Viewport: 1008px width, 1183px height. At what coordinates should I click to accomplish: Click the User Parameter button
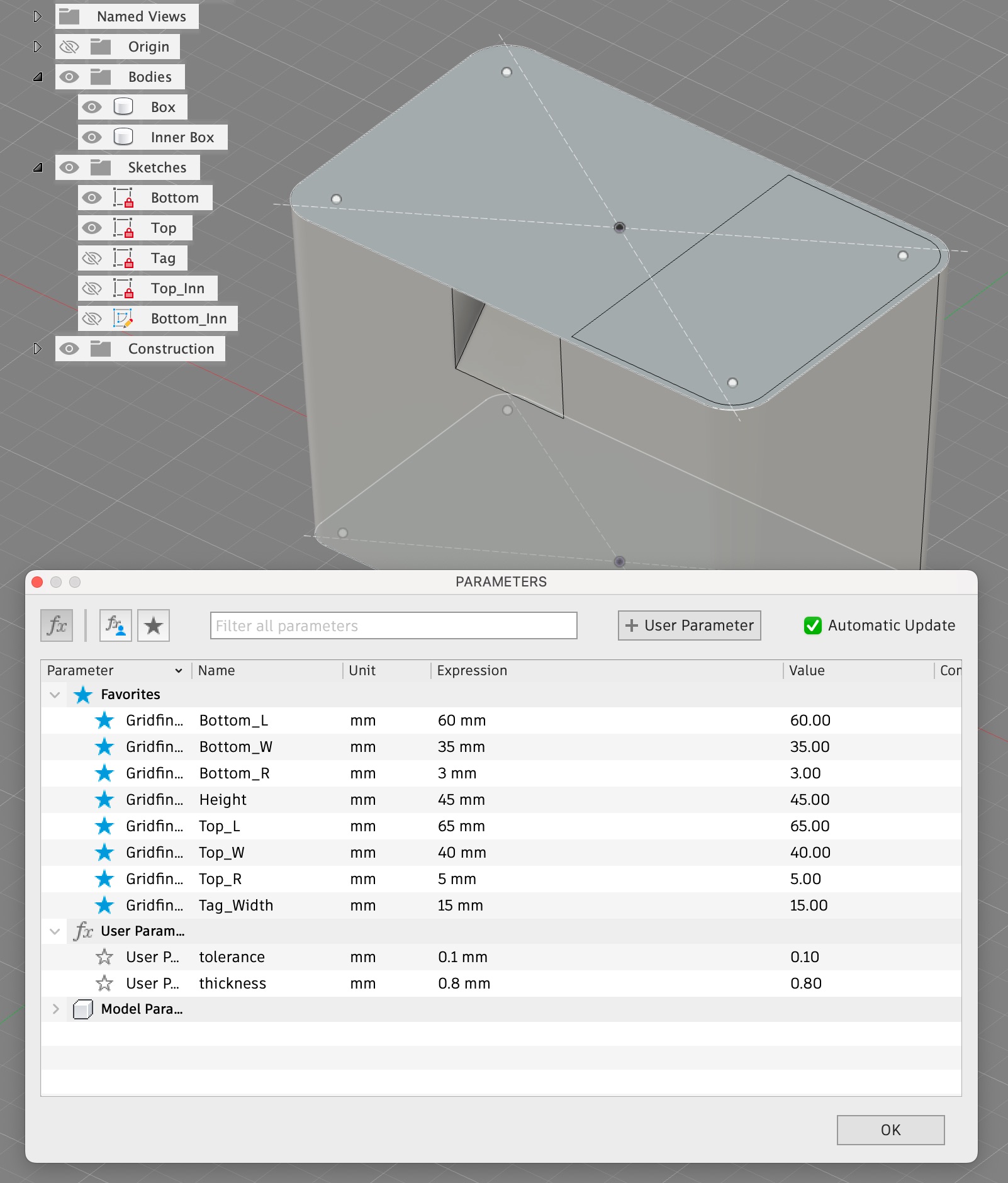689,625
